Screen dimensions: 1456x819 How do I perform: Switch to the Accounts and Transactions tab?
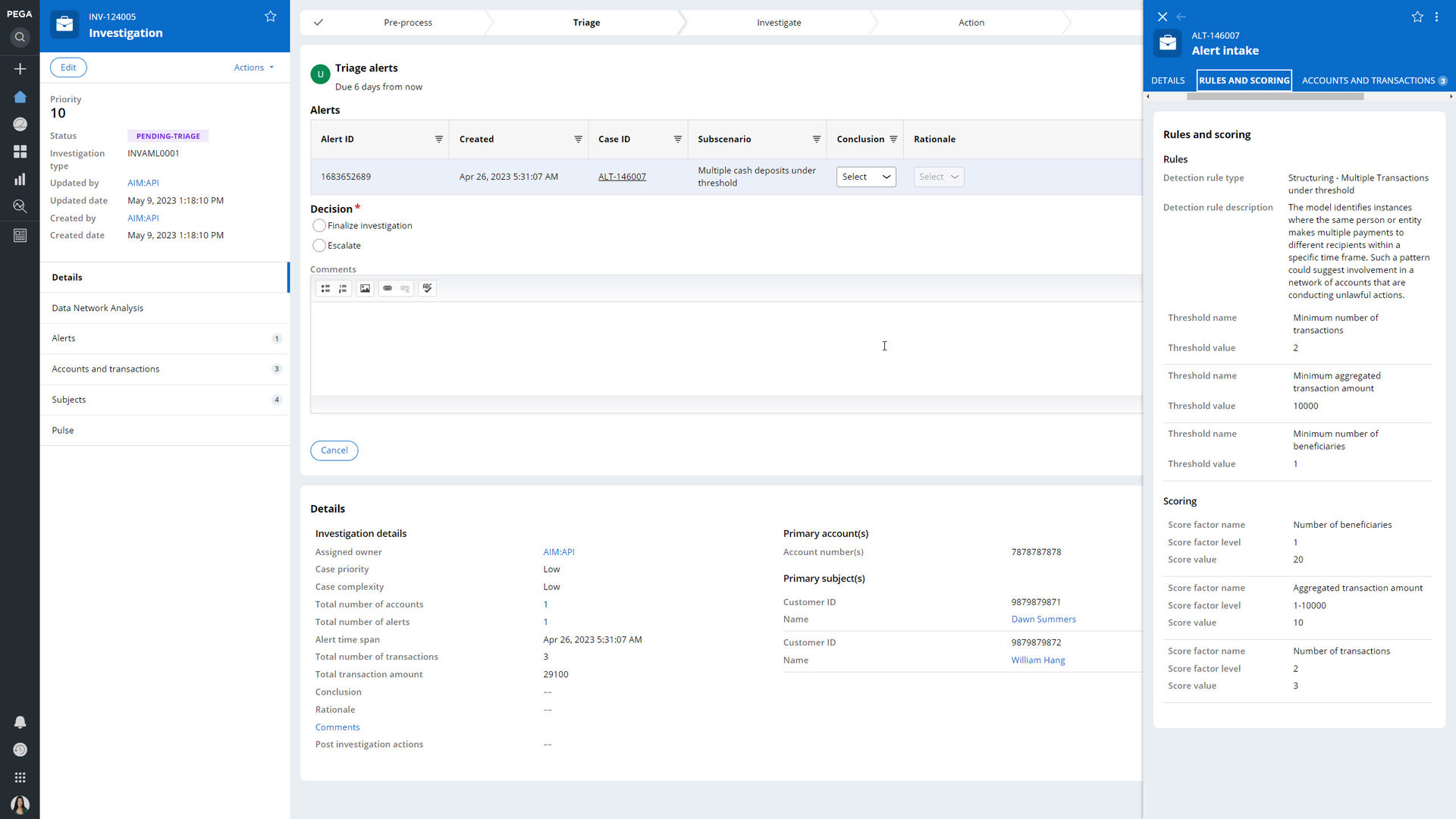[x=1369, y=80]
